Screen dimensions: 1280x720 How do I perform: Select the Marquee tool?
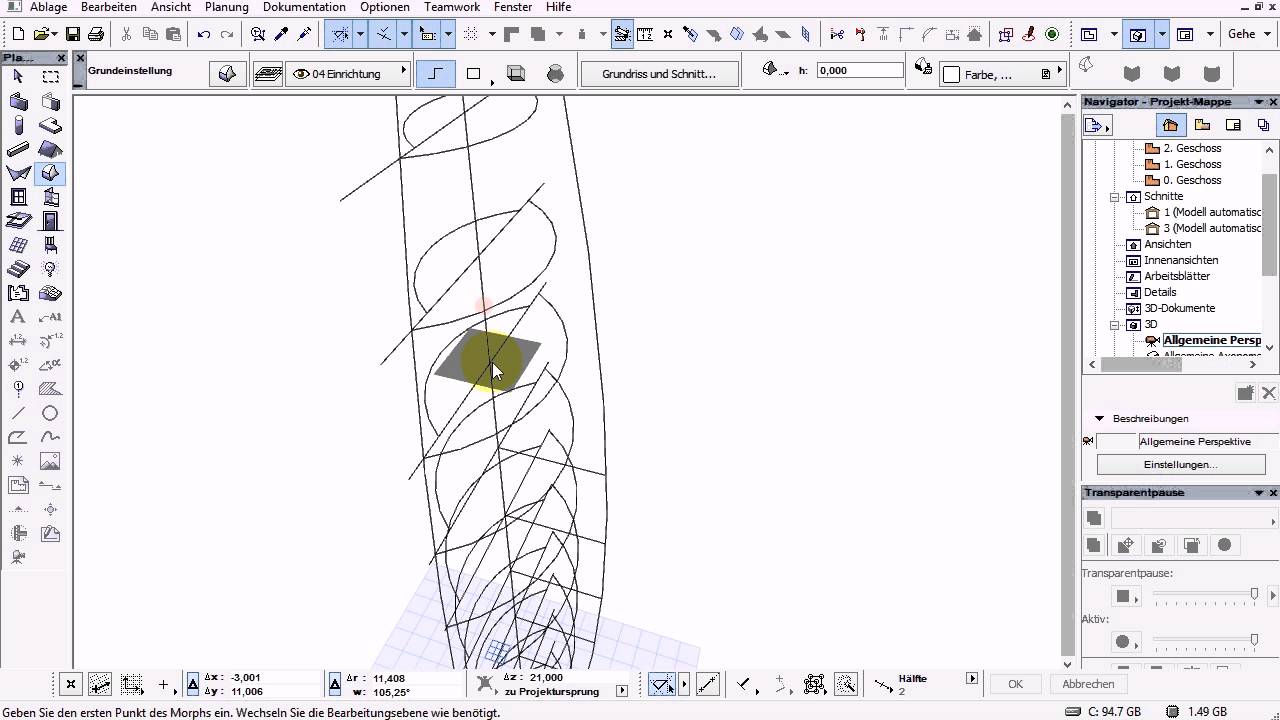(x=50, y=77)
